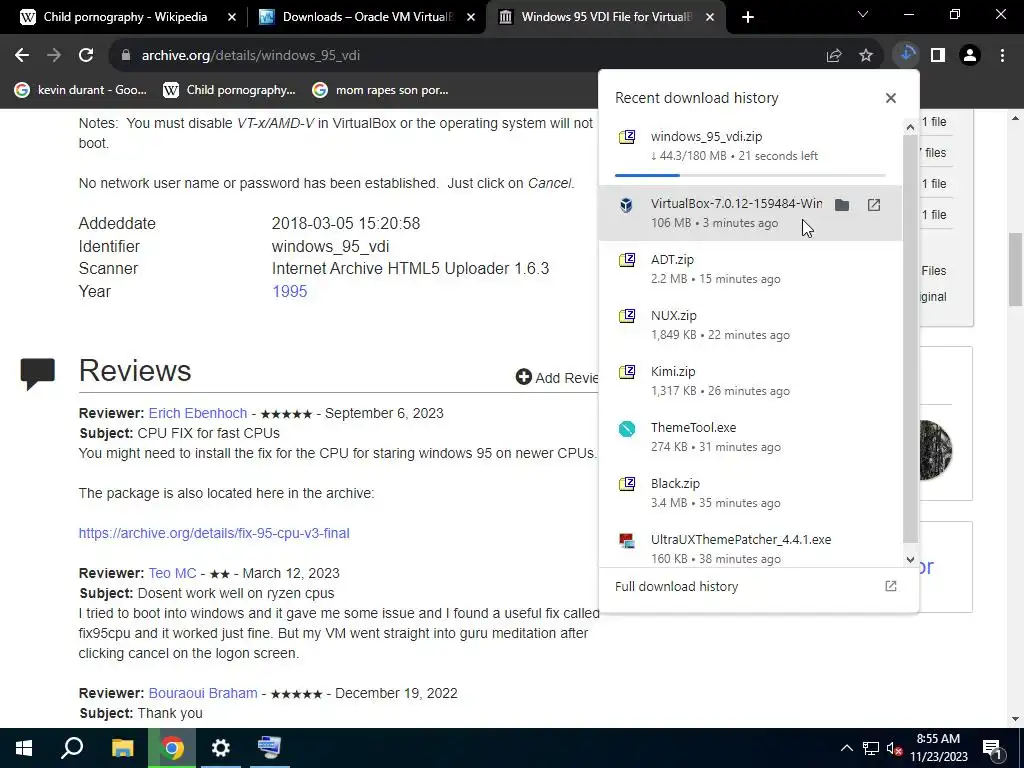The image size is (1024, 768).
Task: Reload the archive.org page
Action: tap(86, 56)
